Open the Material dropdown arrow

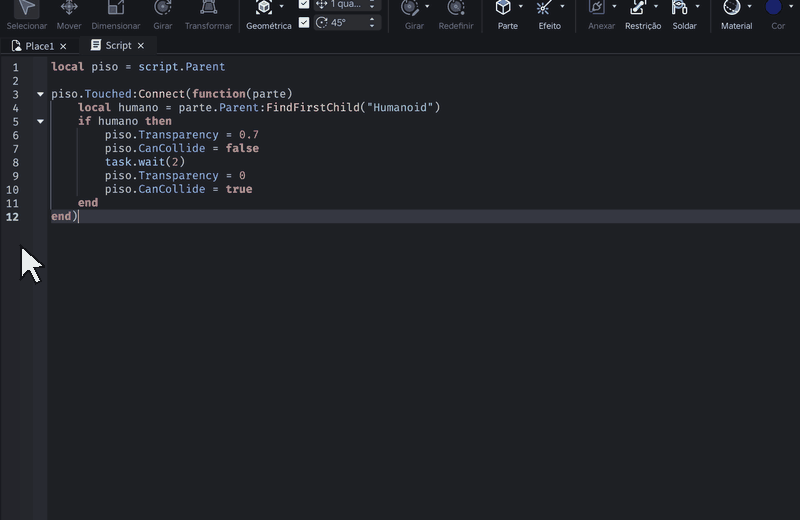749,6
